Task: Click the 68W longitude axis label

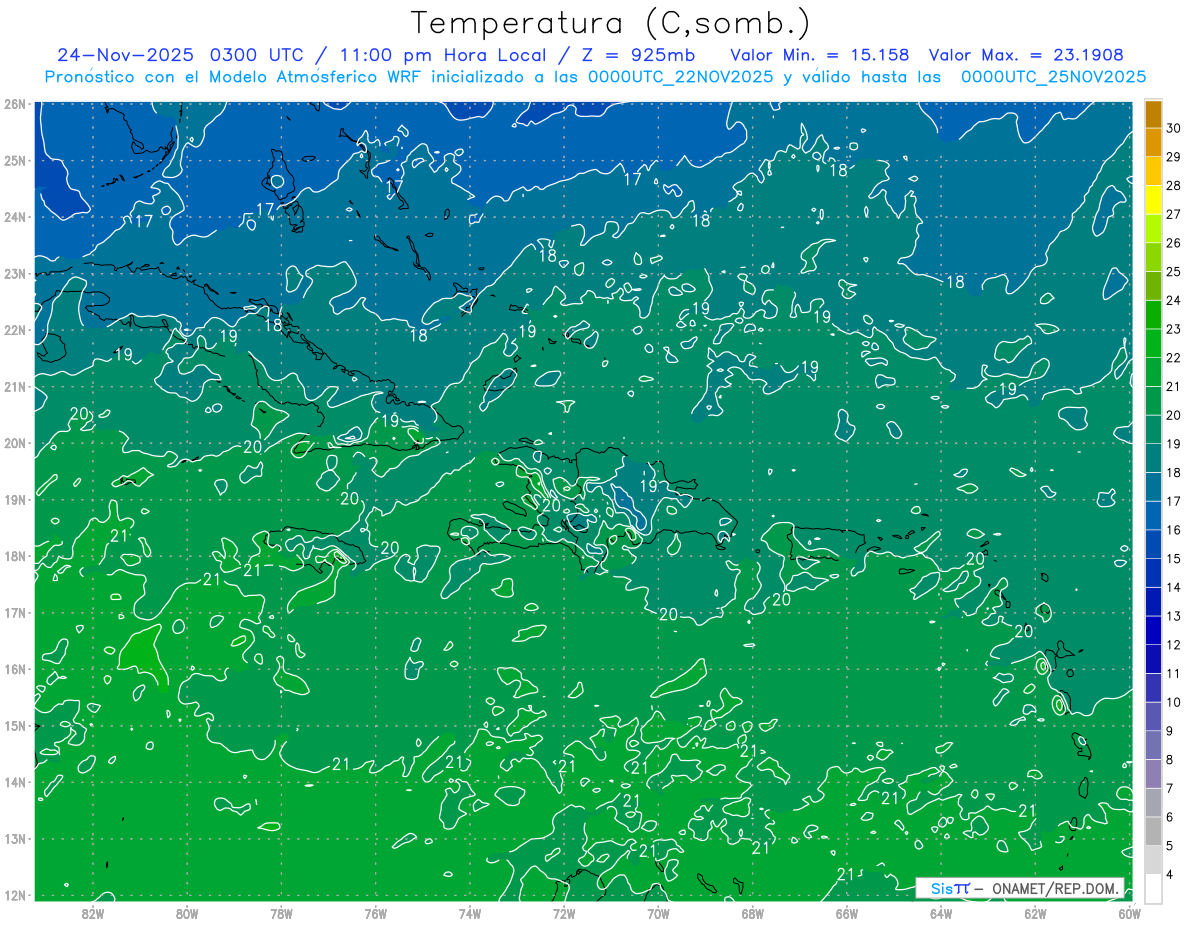Action: [x=753, y=913]
